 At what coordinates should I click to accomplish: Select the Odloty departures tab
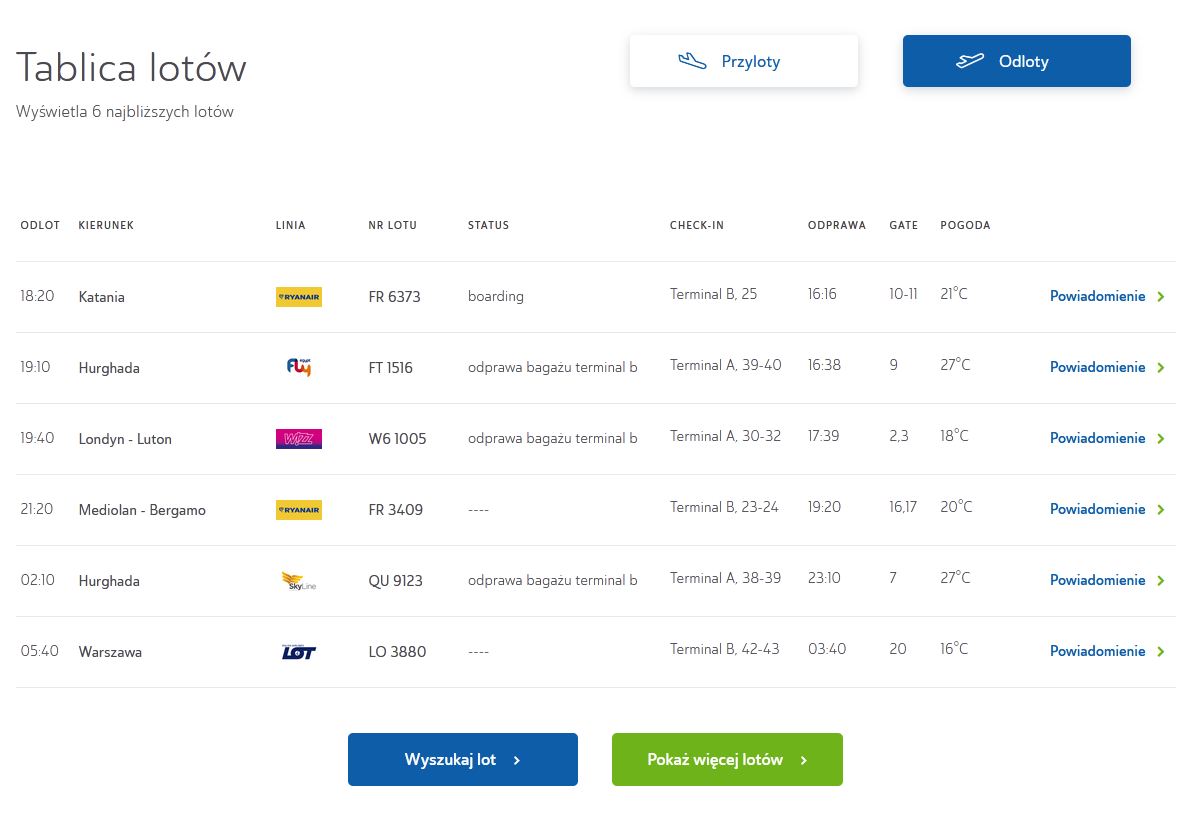(x=1016, y=61)
